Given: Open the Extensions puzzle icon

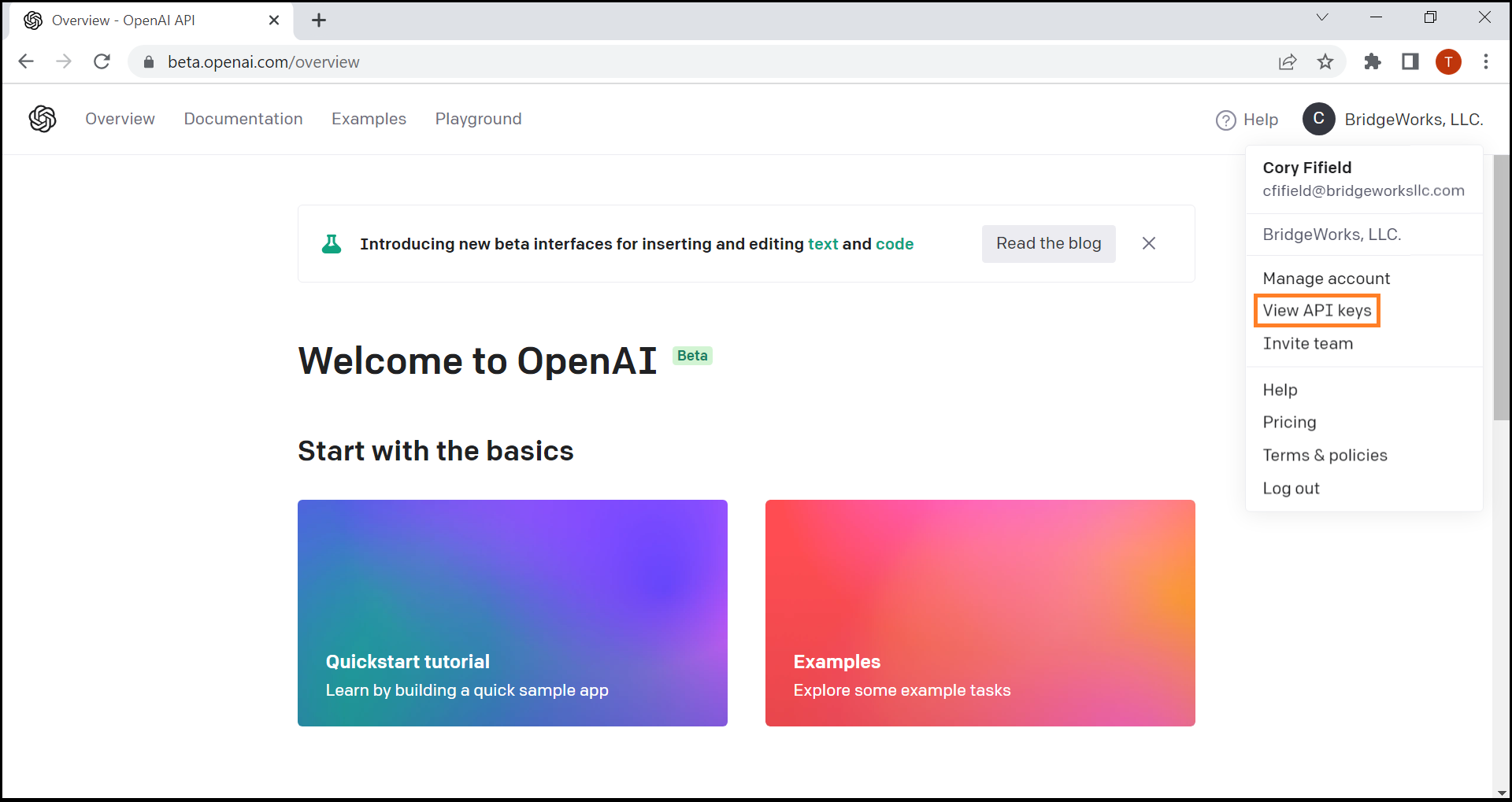Looking at the screenshot, I should 1373,61.
